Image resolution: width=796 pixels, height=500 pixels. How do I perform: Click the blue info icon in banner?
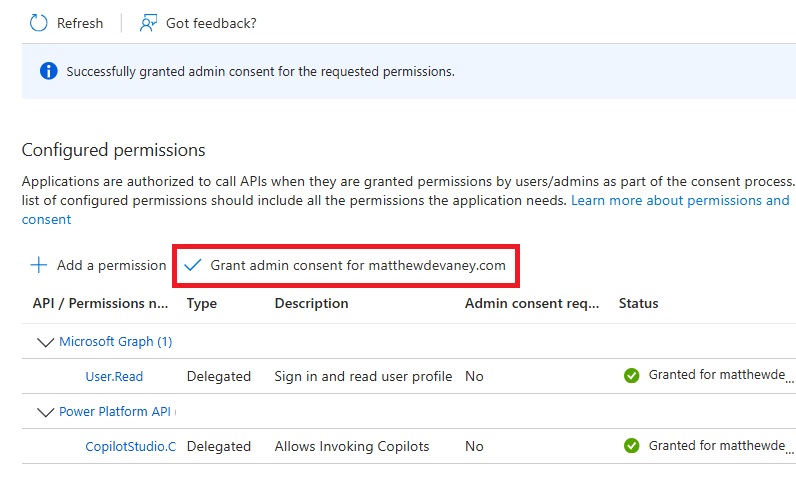point(48,71)
